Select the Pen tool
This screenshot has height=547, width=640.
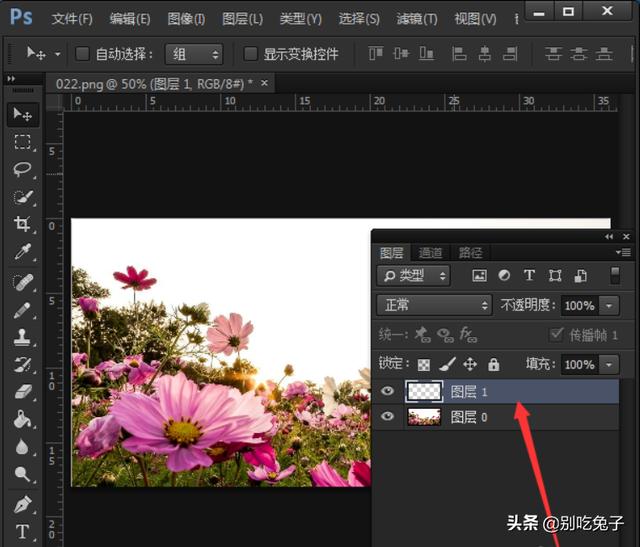(x=22, y=503)
